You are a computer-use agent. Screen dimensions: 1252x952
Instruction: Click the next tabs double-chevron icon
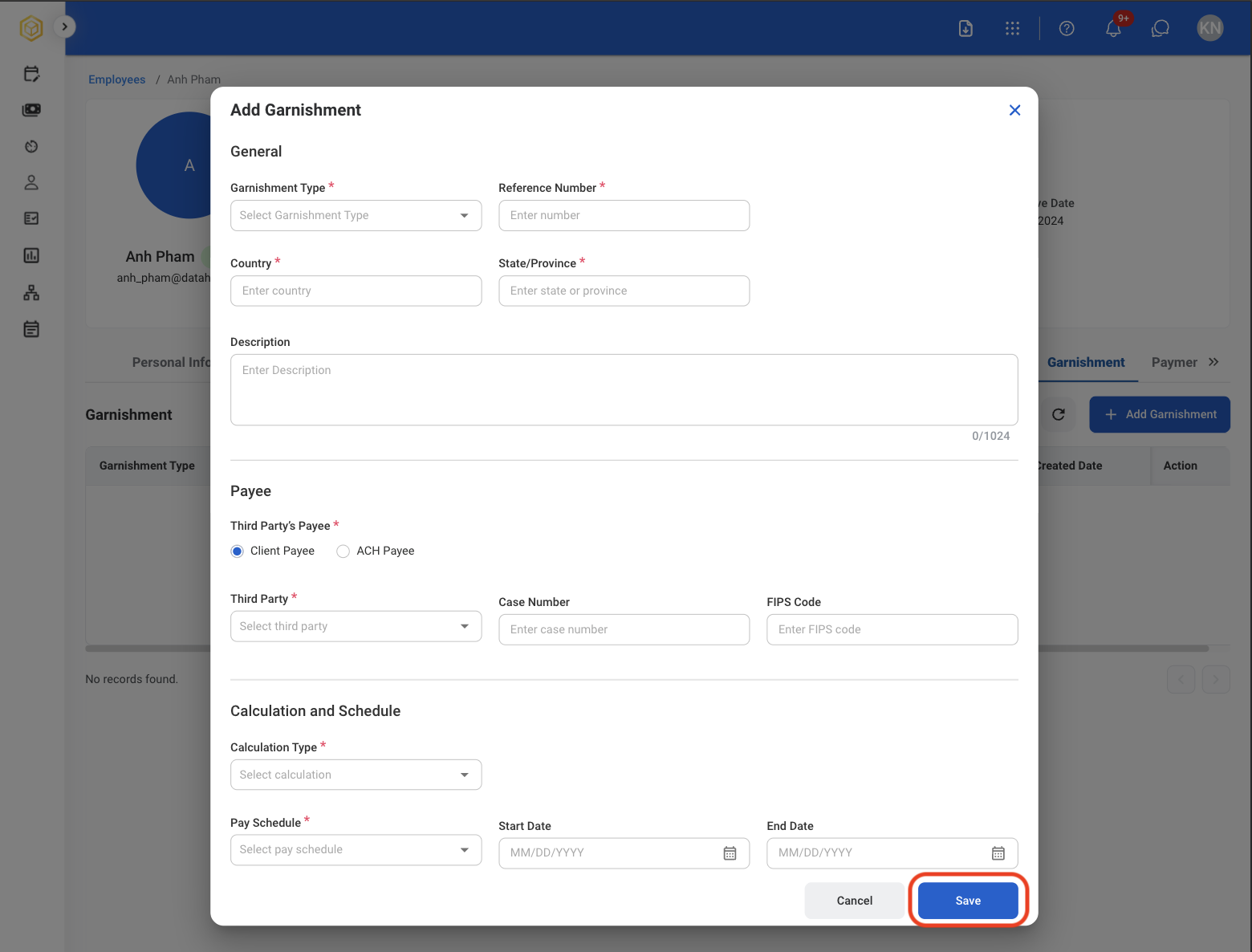tap(1213, 362)
